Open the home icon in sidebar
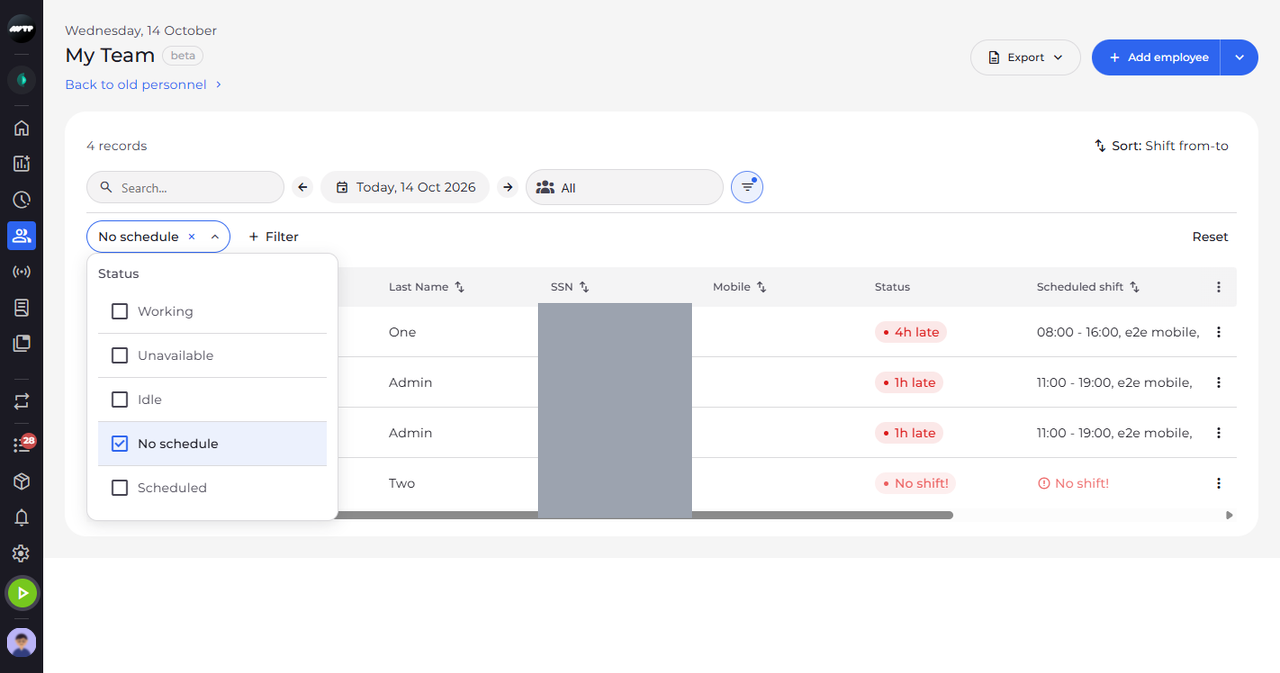This screenshot has height=673, width=1280. click(x=21, y=128)
